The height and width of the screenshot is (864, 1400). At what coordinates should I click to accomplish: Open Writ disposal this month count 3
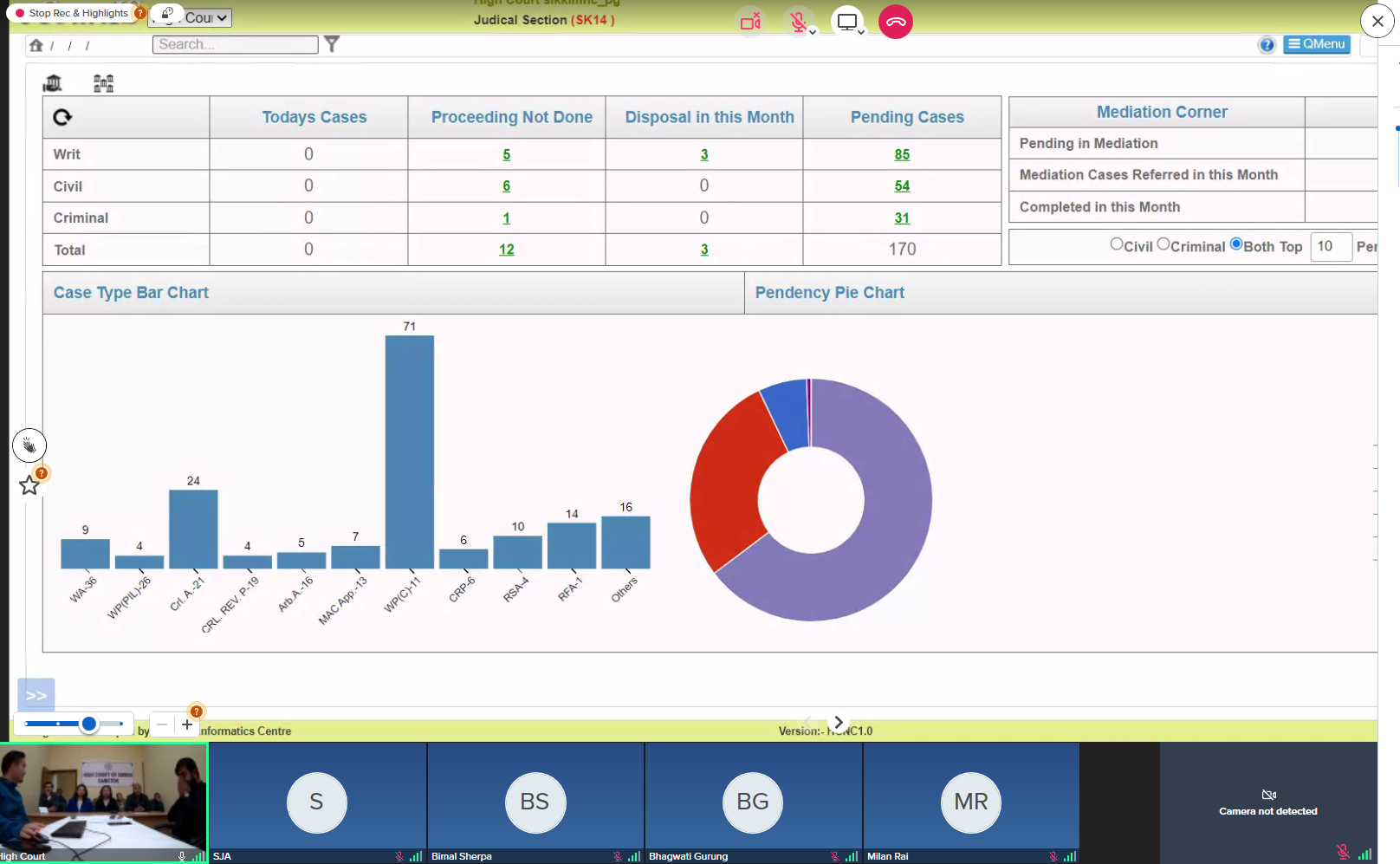point(704,154)
